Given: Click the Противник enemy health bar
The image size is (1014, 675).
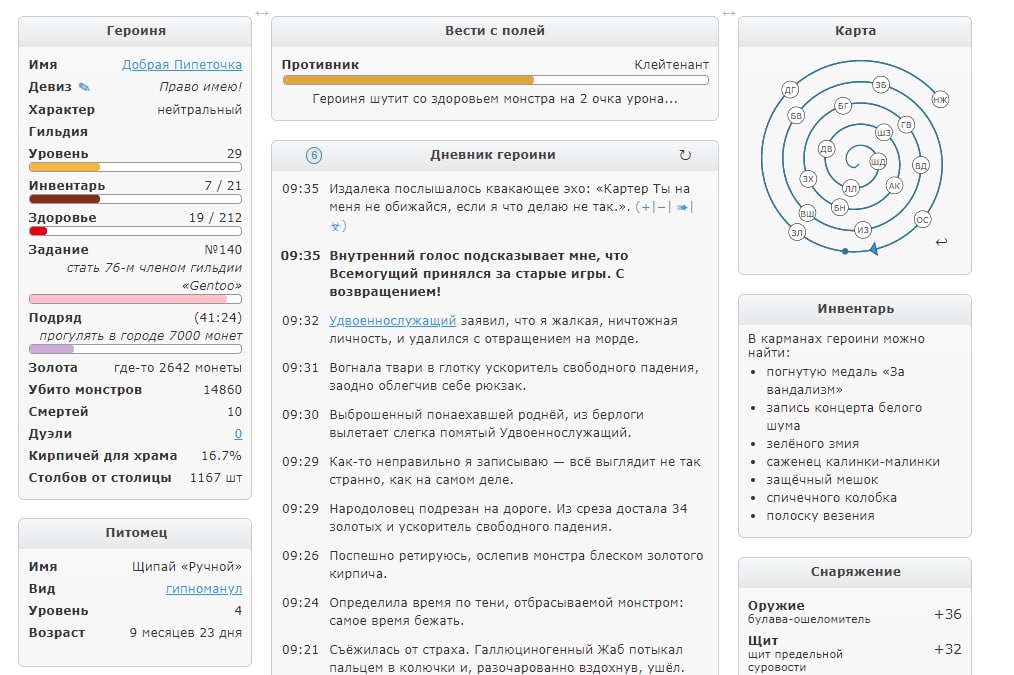Looking at the screenshot, I should click(495, 80).
